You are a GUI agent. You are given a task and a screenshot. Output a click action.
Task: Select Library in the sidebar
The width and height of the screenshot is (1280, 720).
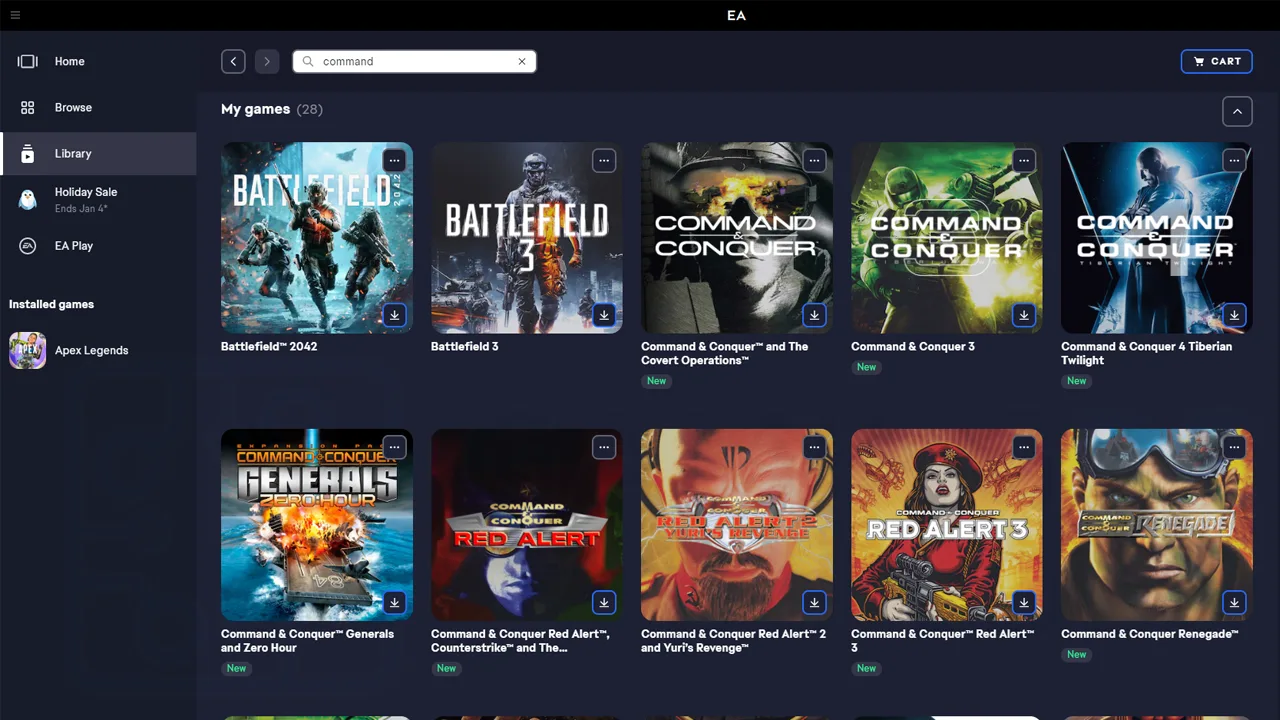tap(98, 153)
